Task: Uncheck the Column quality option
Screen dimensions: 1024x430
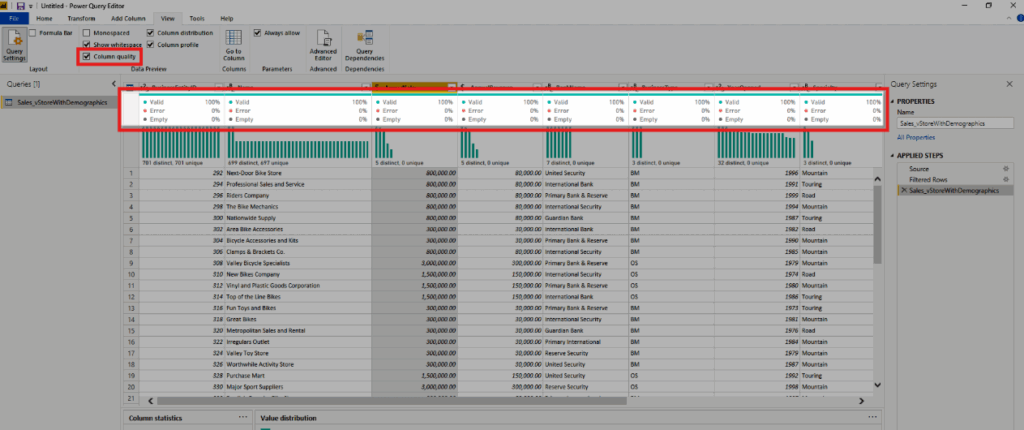Action: click(87, 57)
